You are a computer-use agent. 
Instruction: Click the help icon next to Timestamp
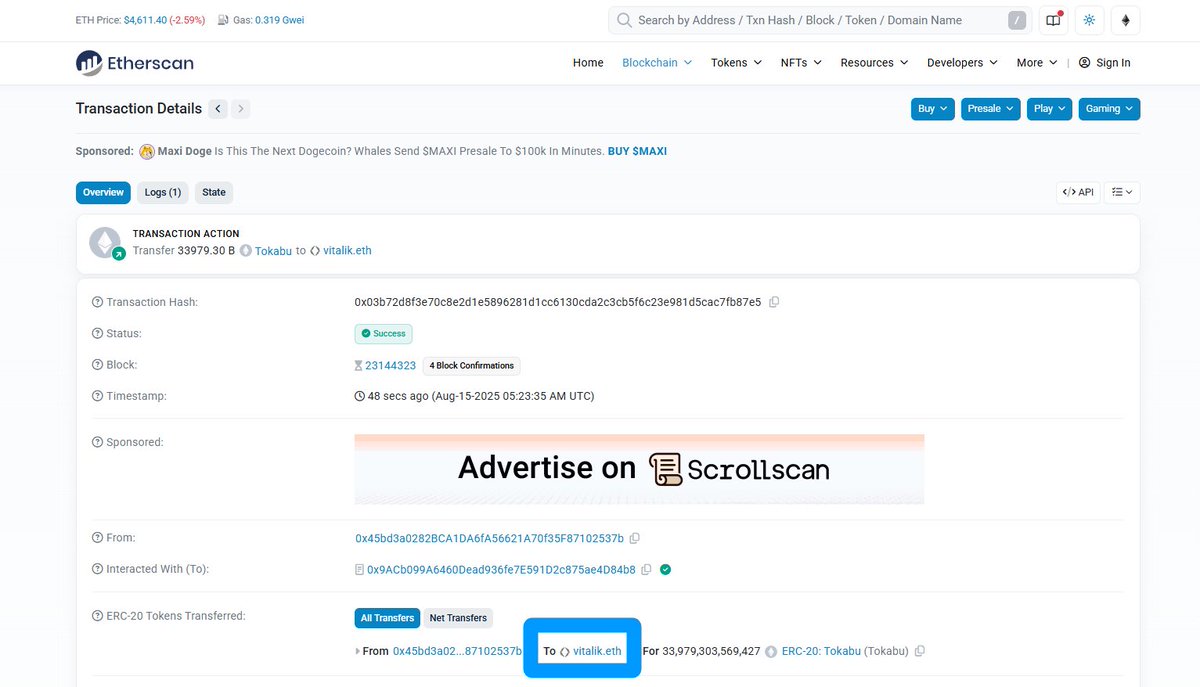pyautogui.click(x=97, y=396)
